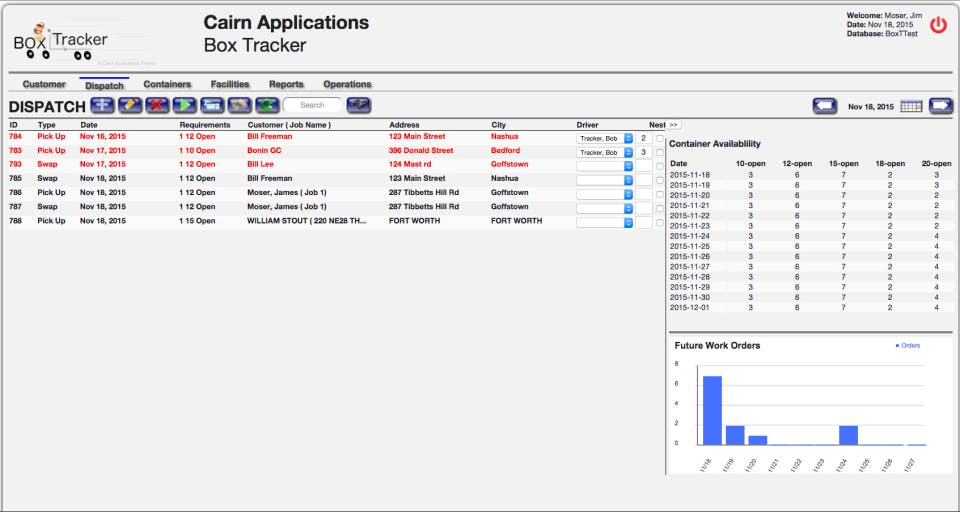This screenshot has height=512, width=960.
Task: Click the green play arrow icon
Action: (x=184, y=105)
